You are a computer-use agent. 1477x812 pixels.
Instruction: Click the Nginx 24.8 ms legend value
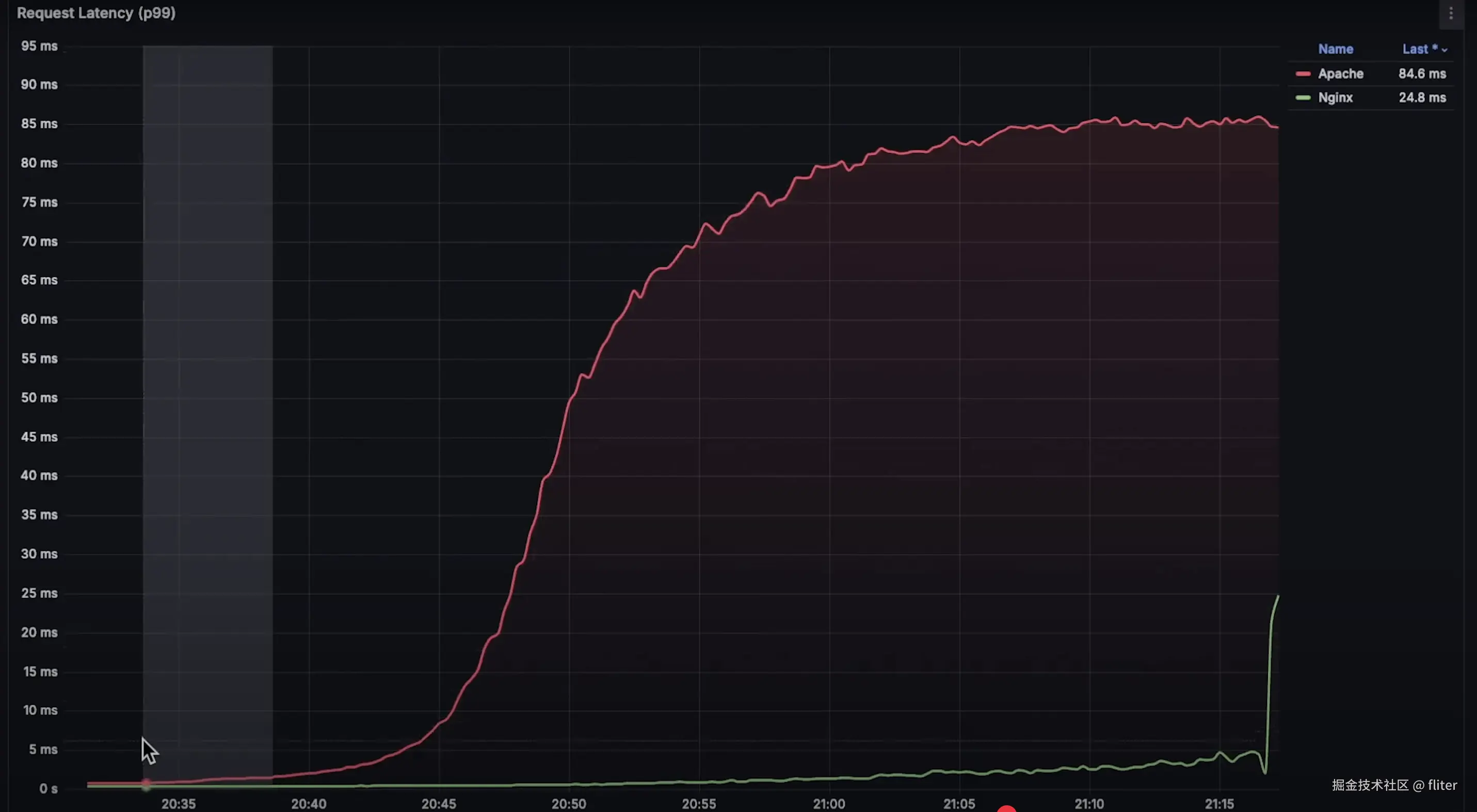click(1421, 98)
